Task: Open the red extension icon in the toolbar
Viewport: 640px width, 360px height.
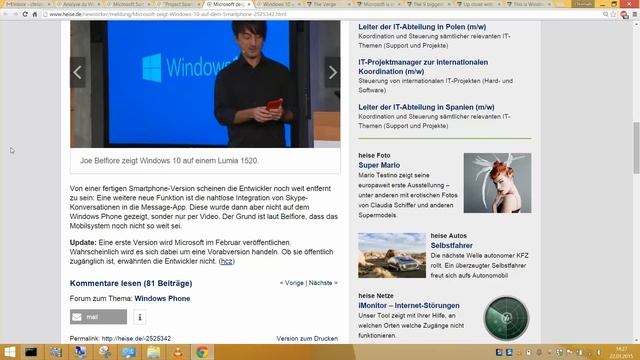Action: coord(624,15)
